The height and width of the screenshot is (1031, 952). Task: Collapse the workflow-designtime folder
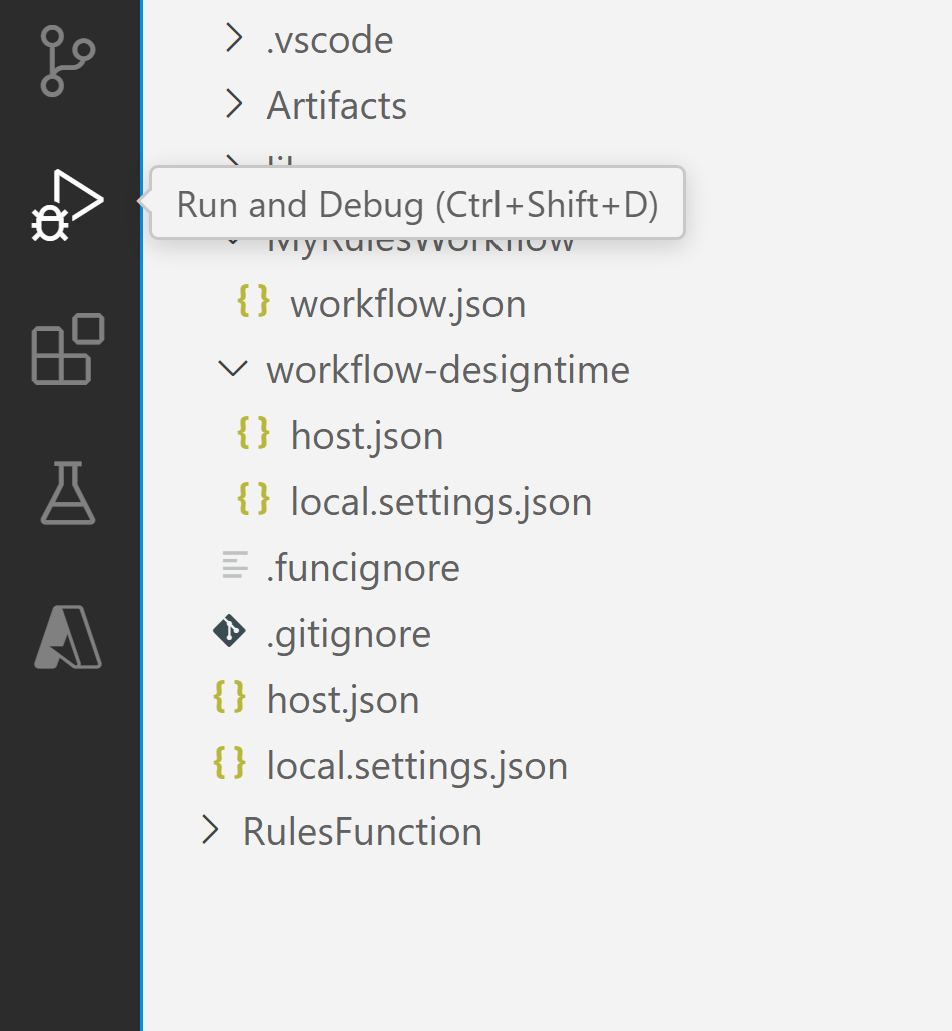(x=233, y=368)
